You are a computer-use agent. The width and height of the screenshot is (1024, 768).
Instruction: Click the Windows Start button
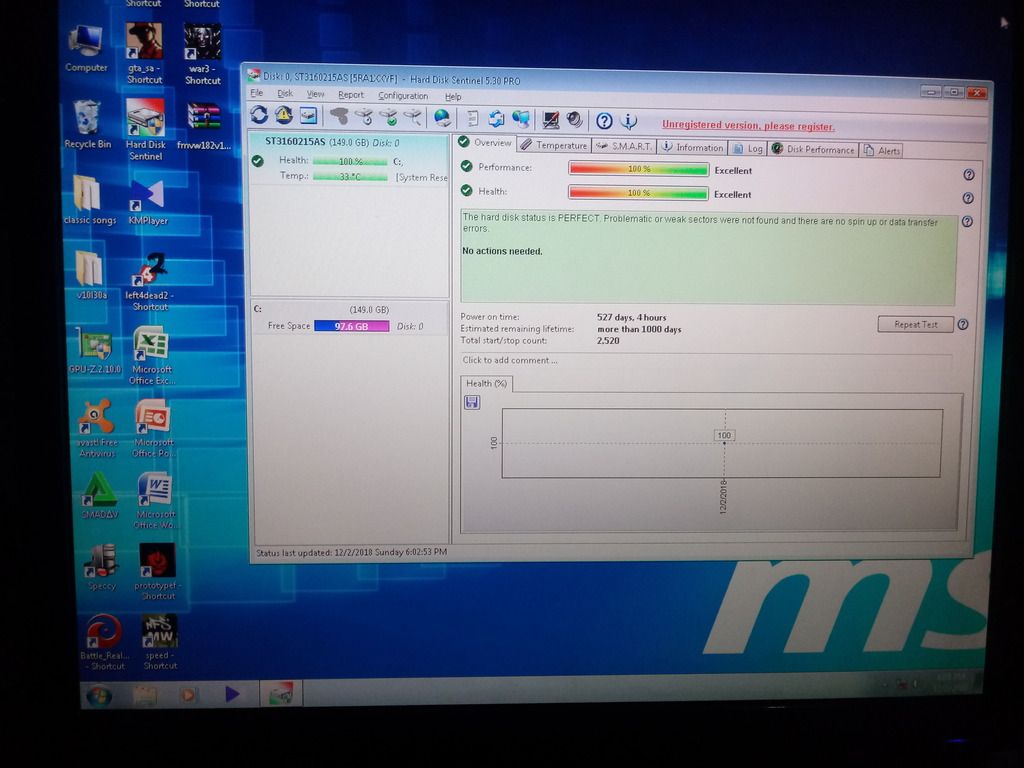click(x=99, y=696)
